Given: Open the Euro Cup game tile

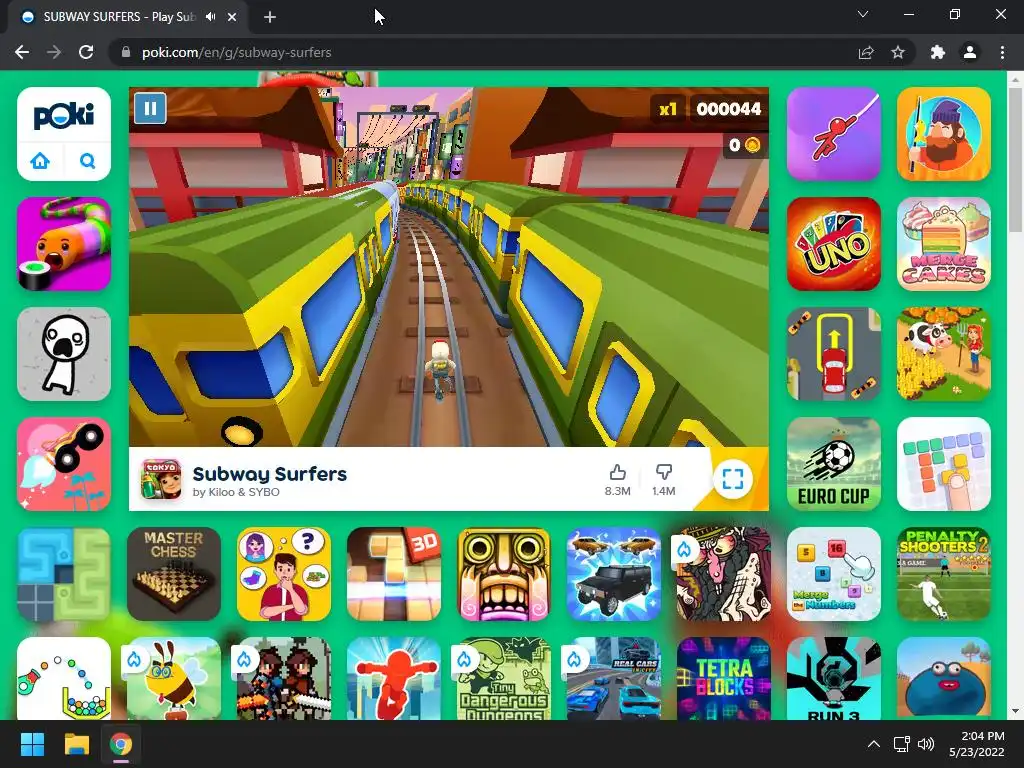Looking at the screenshot, I should tap(834, 464).
